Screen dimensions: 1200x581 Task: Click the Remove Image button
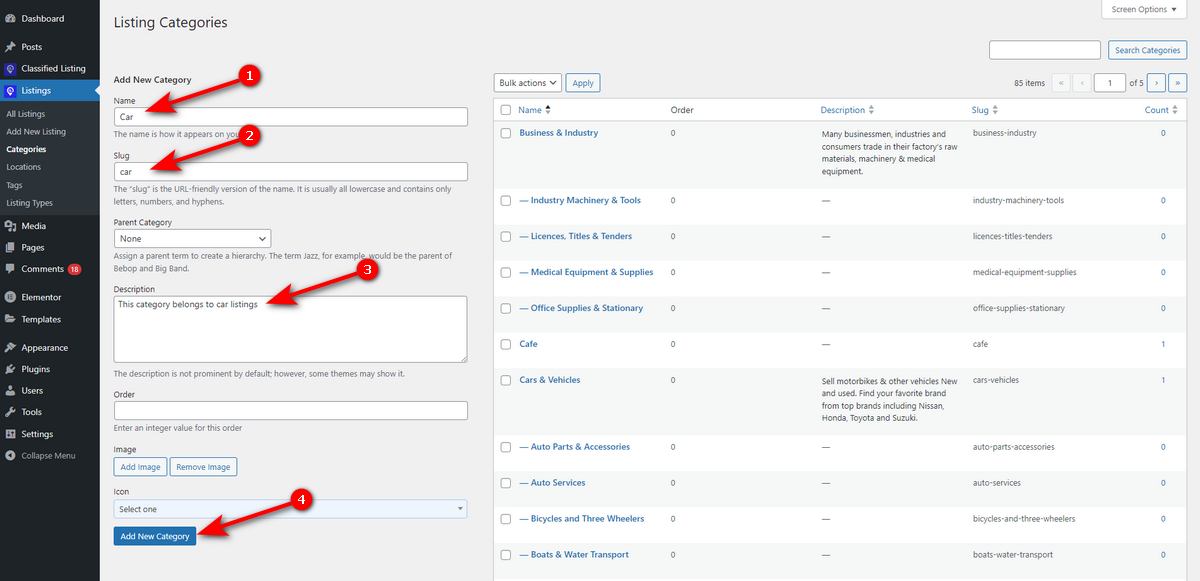tap(204, 467)
